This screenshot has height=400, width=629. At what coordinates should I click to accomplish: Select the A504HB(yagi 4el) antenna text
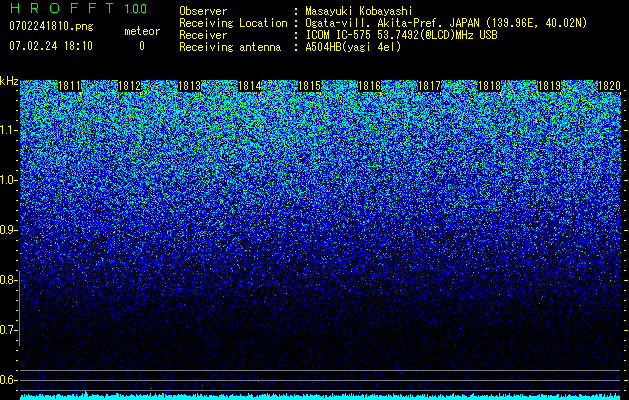pyautogui.click(x=353, y=47)
